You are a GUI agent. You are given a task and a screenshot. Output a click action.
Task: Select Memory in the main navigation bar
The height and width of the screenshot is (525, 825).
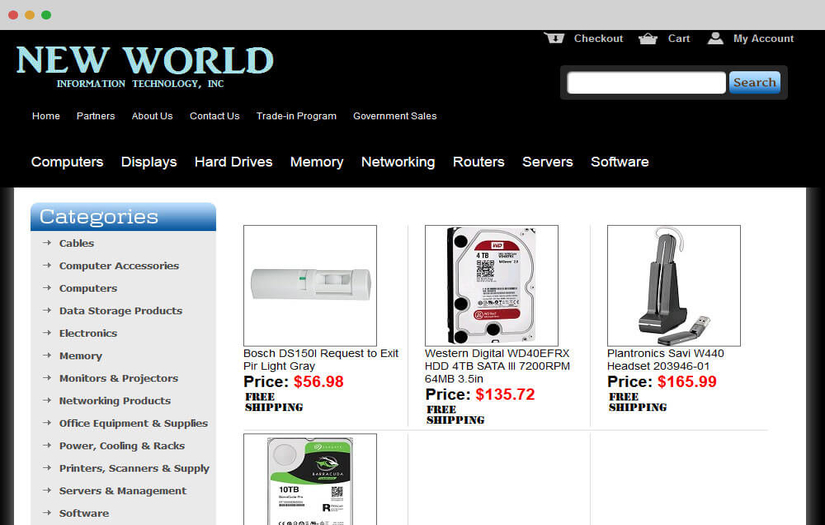tap(317, 162)
